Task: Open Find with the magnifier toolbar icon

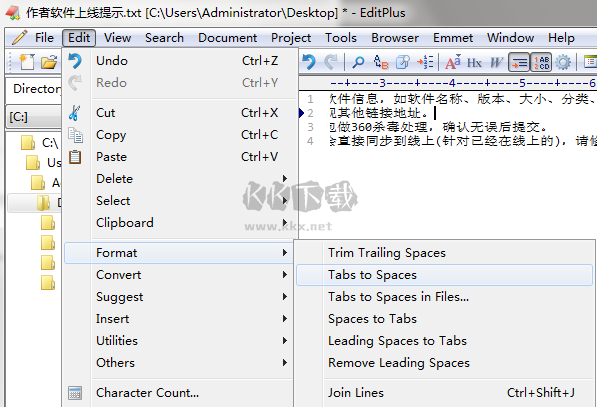Action: point(358,62)
